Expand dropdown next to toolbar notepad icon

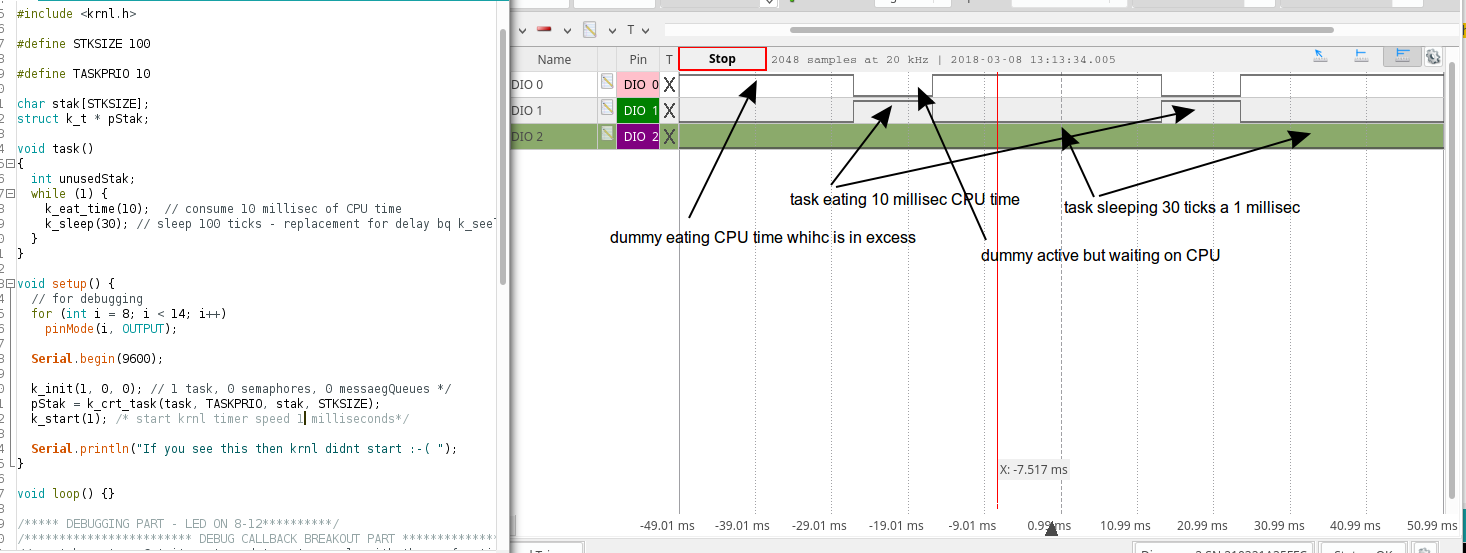tap(610, 30)
